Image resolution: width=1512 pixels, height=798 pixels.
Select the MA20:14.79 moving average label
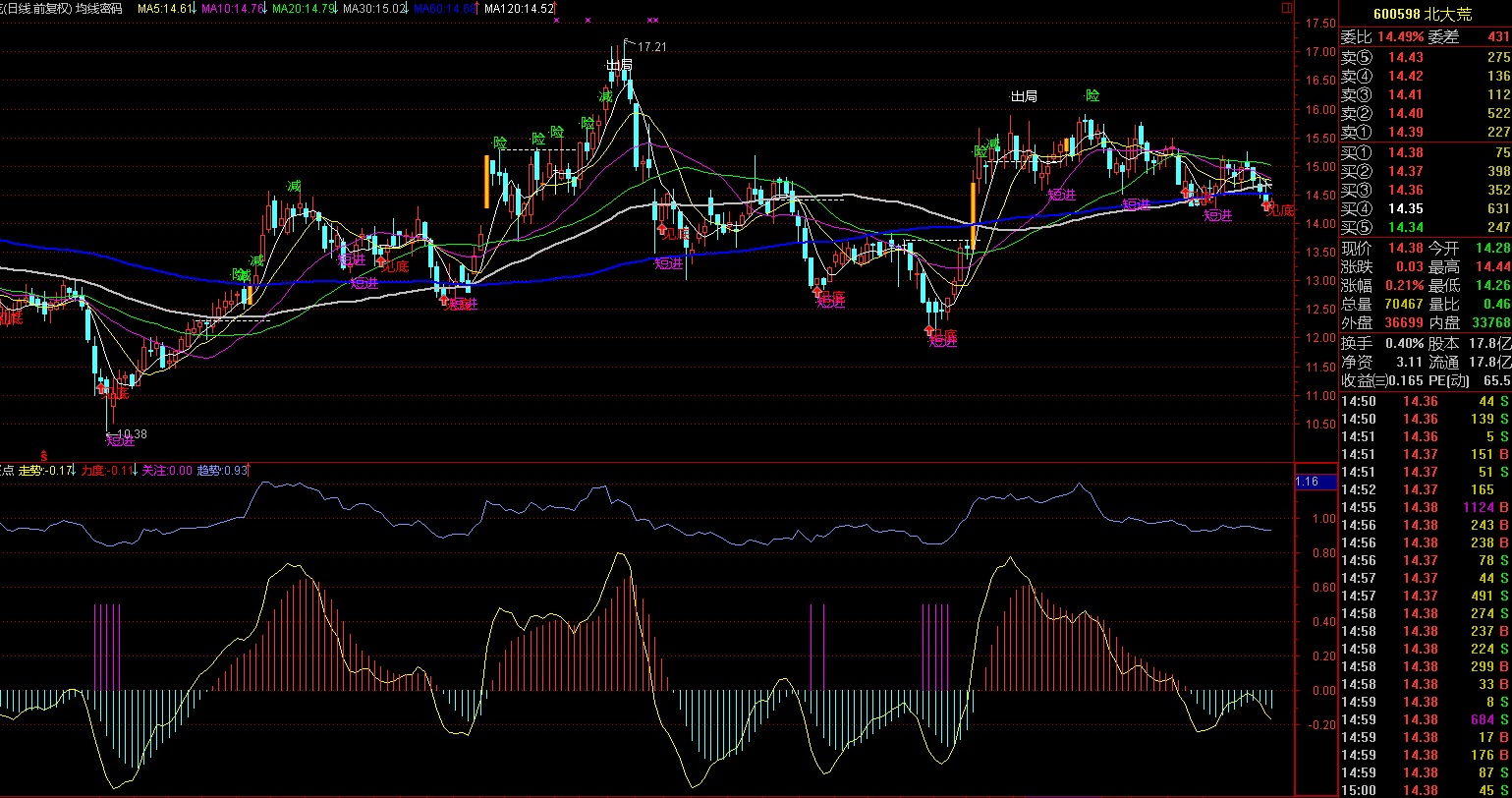(303, 8)
